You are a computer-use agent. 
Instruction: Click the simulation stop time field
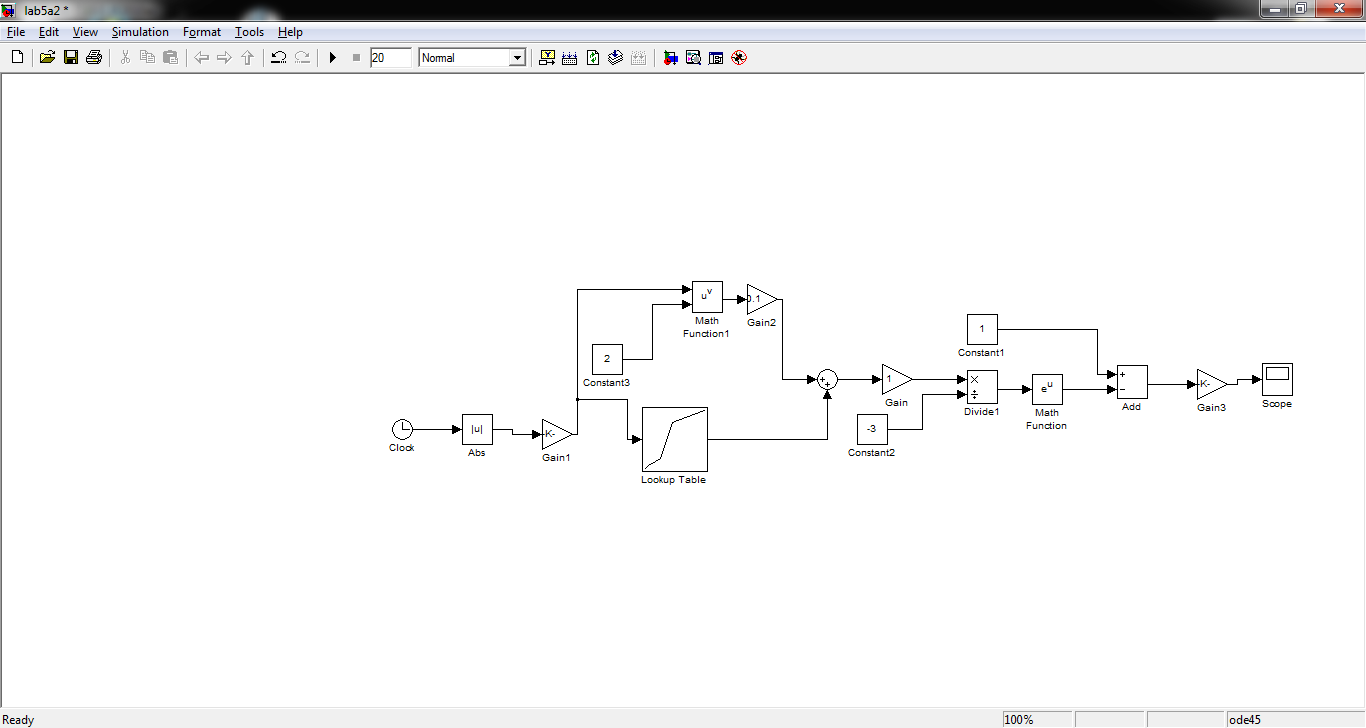[x=390, y=58]
